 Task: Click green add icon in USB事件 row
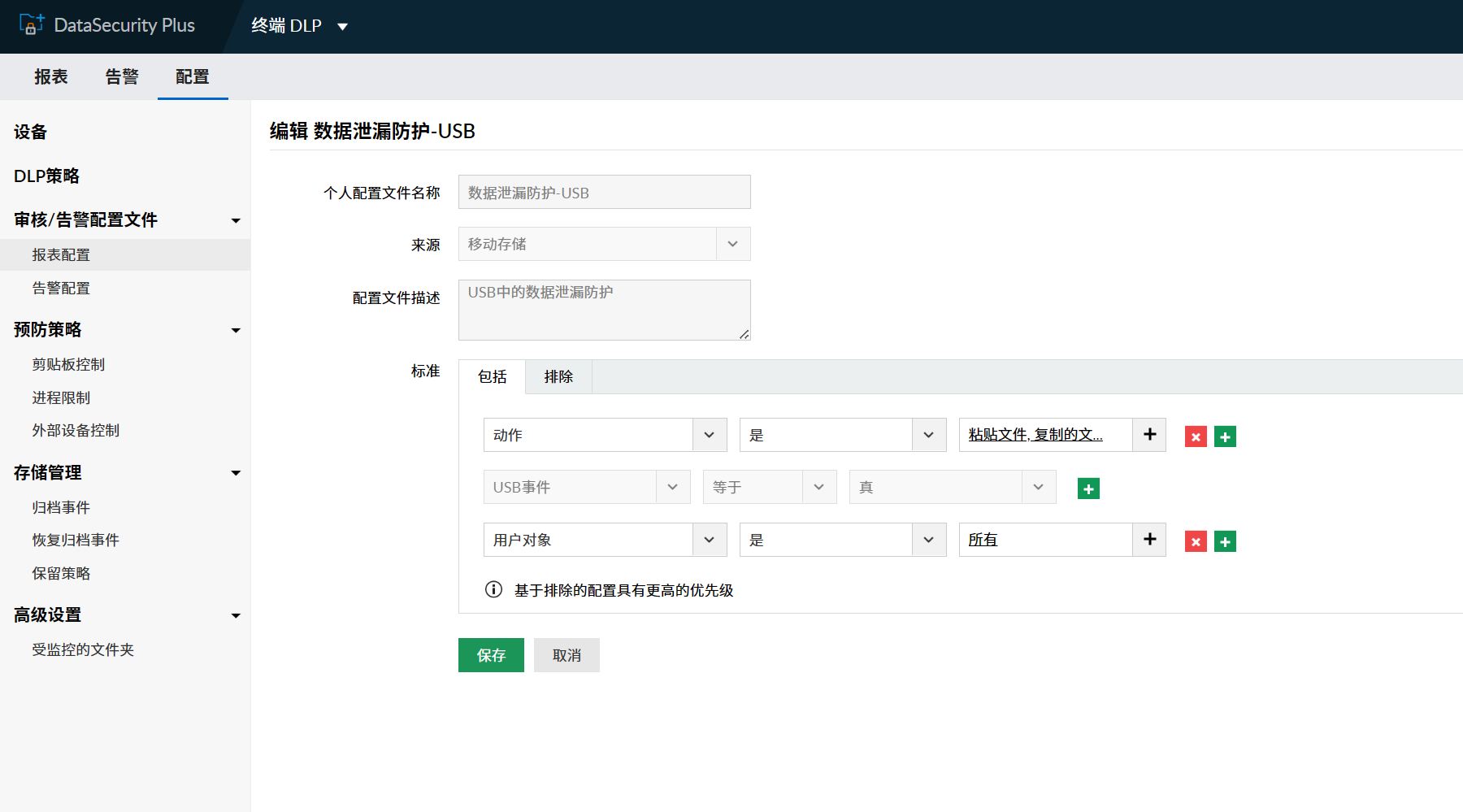1088,489
